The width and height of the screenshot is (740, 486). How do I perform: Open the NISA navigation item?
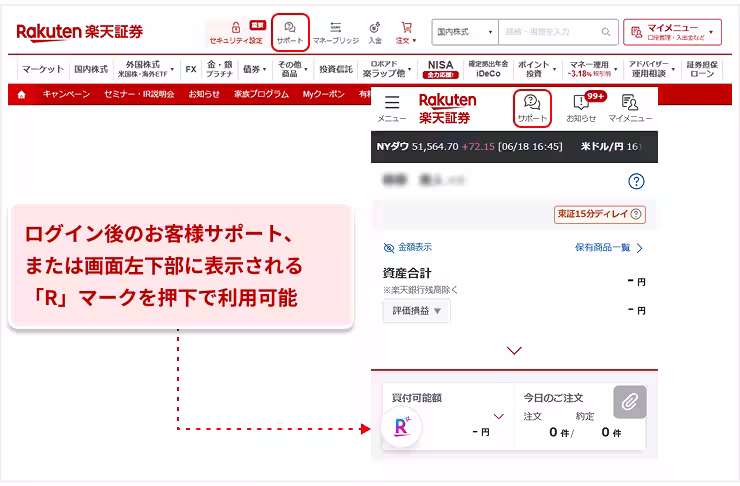pos(440,69)
